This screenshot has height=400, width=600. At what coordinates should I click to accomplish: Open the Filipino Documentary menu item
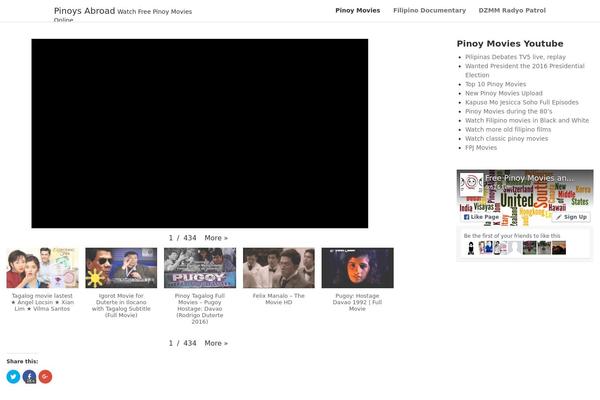tap(429, 11)
